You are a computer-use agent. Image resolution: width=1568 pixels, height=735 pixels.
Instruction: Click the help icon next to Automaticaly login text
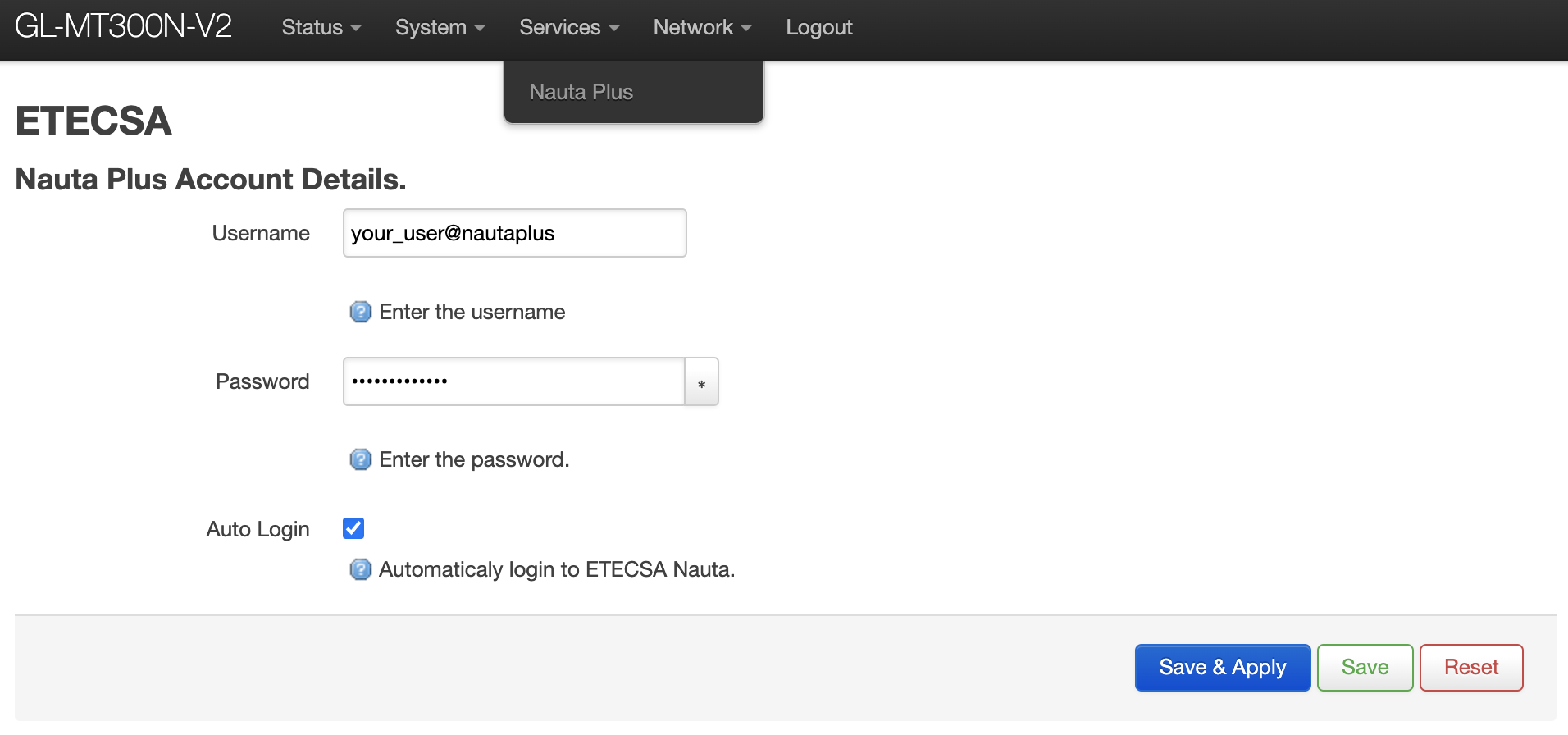[x=360, y=568]
